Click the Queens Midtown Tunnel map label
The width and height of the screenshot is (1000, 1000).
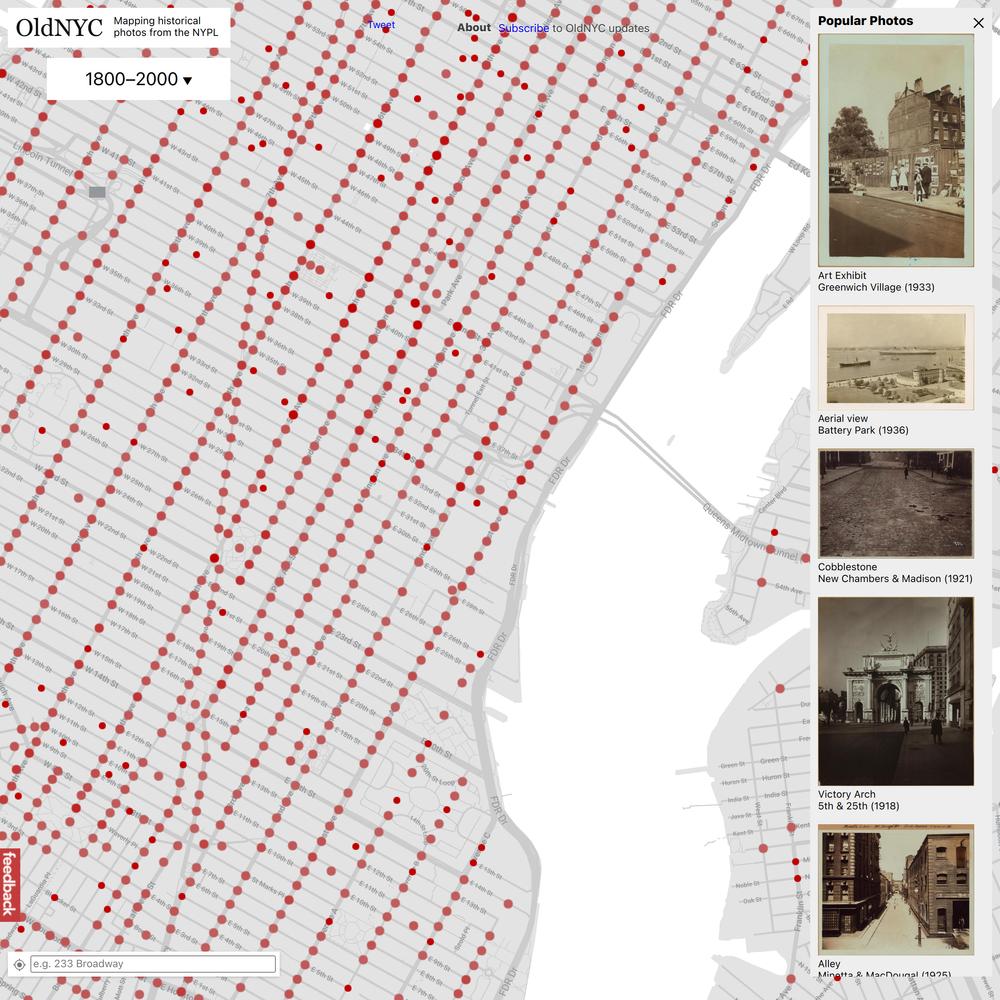(751, 534)
